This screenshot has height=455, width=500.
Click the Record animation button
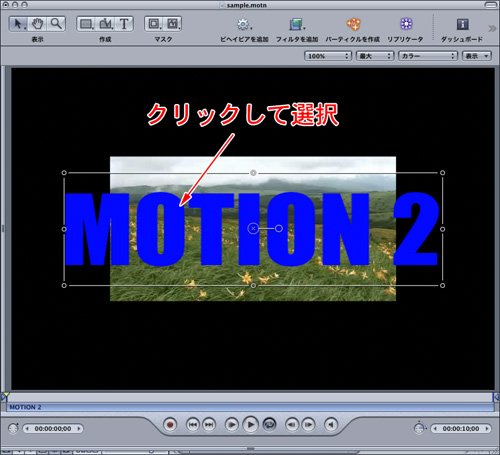click(170, 425)
